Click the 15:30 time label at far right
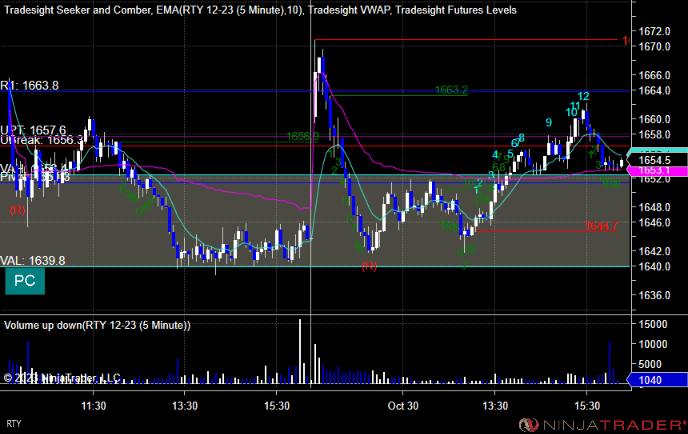The image size is (688, 434). click(587, 406)
